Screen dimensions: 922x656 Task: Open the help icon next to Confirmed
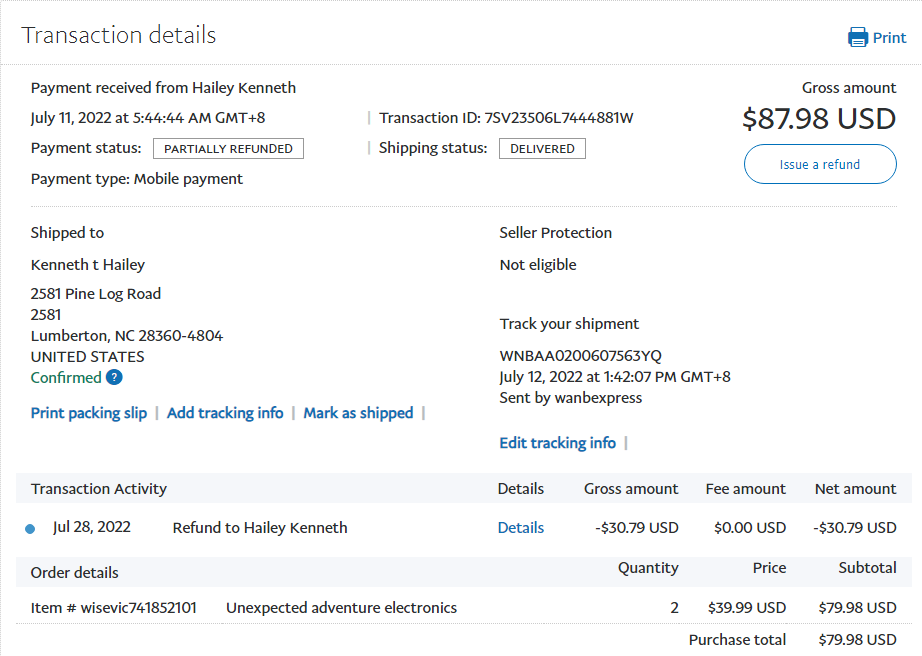(x=114, y=377)
